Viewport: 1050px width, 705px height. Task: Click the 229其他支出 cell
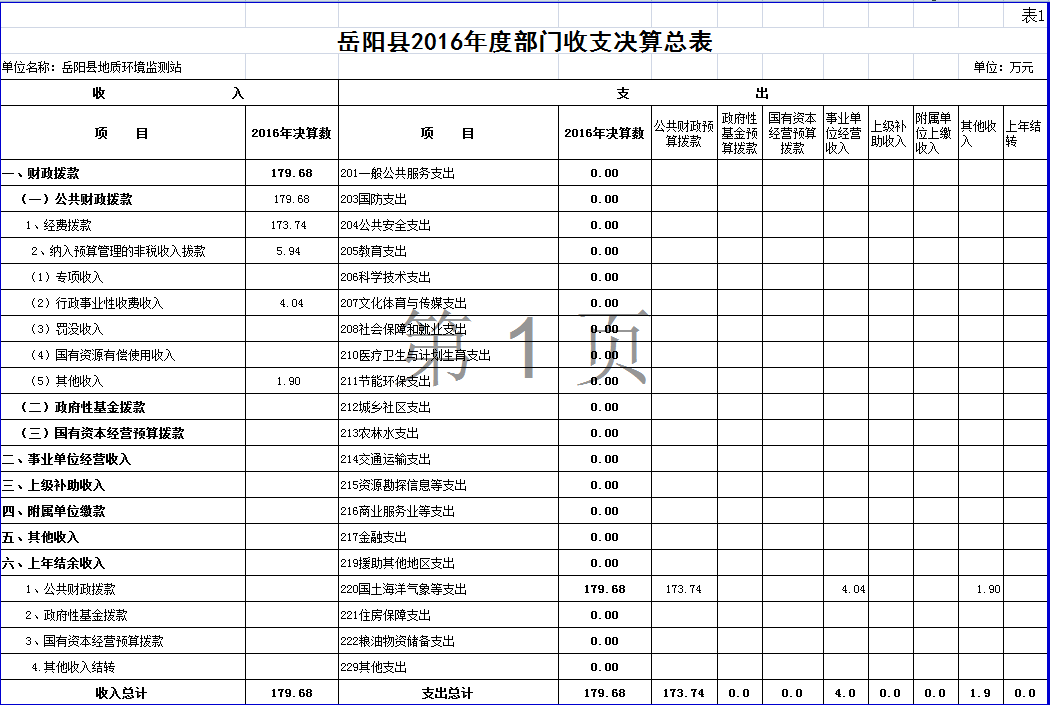tap(374, 667)
